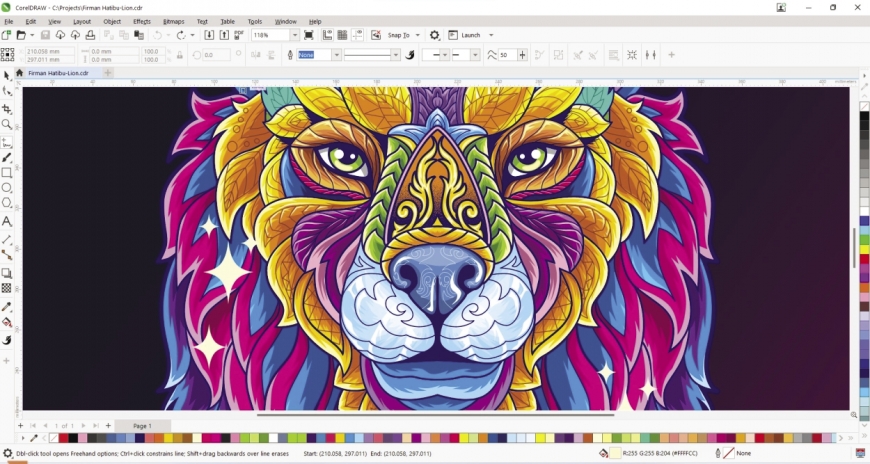Click the Publish to PDF icon

coord(239,35)
